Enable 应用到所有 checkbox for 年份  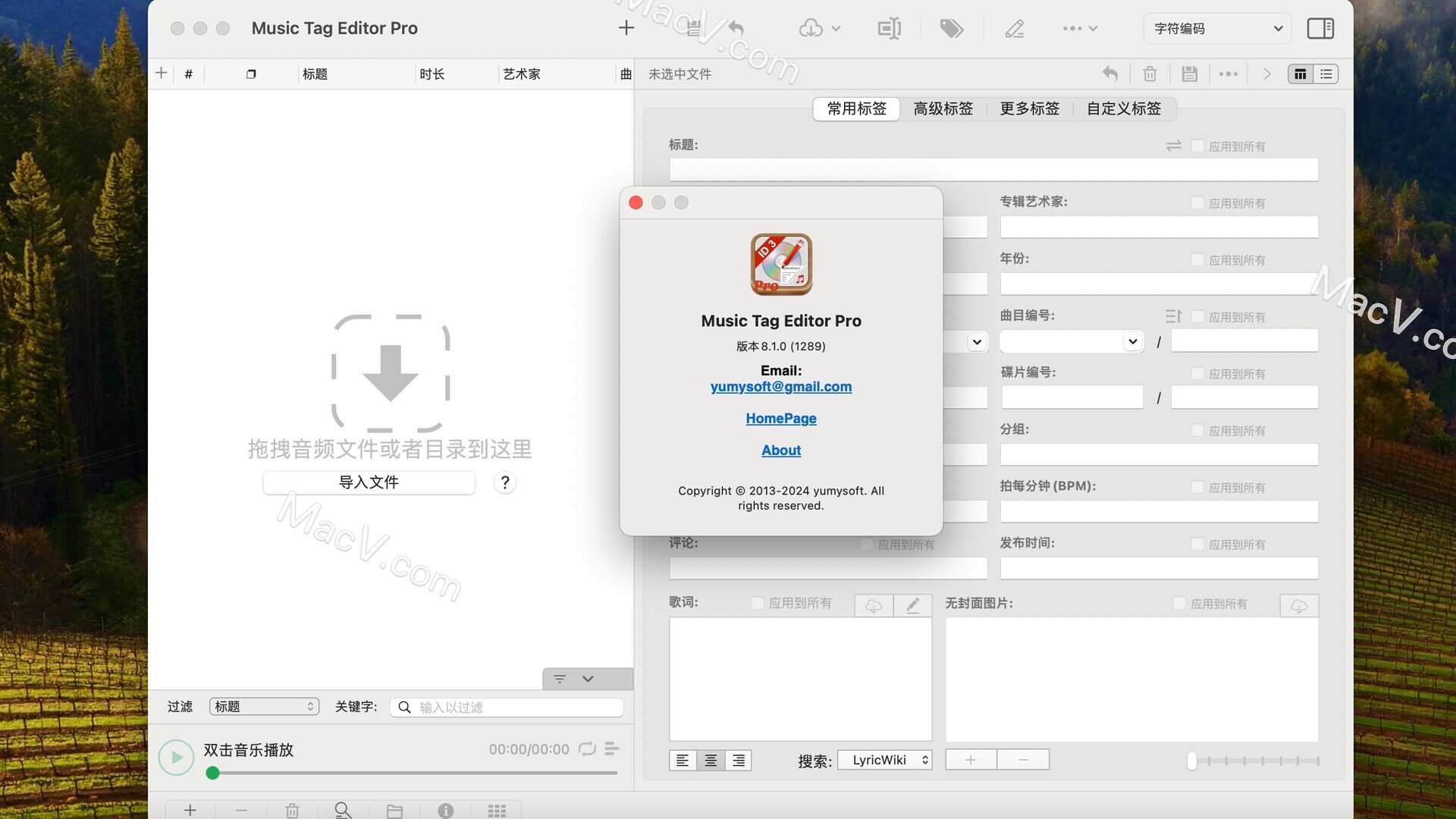pos(1197,260)
